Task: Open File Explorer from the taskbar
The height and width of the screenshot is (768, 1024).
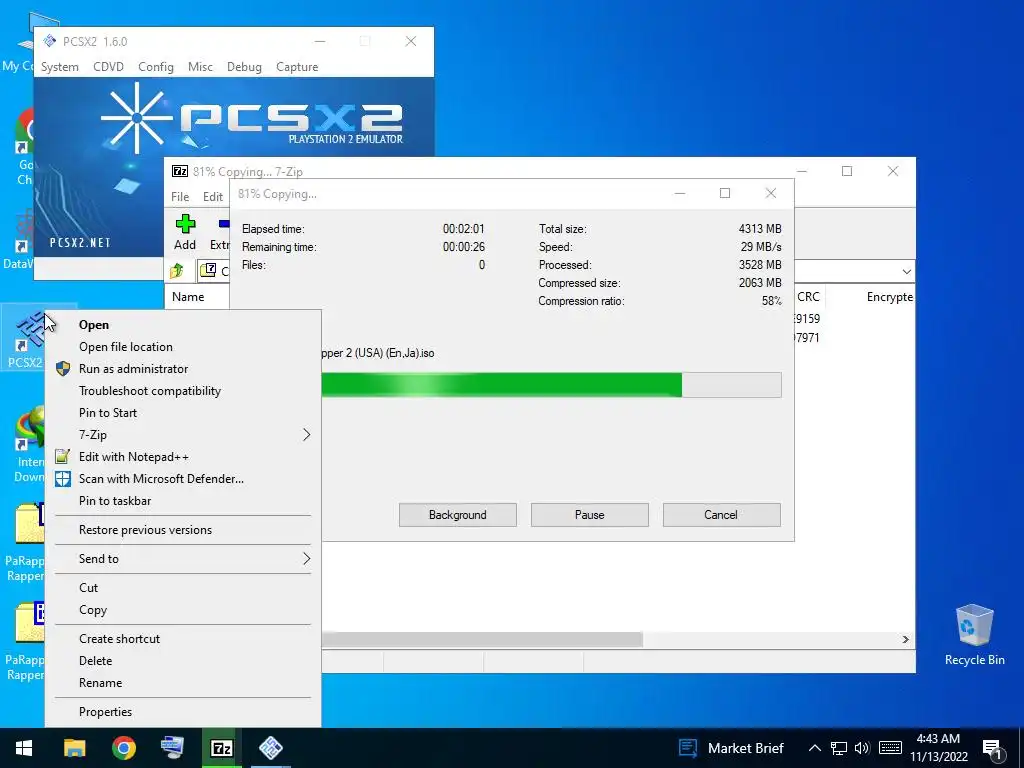Action: coord(74,748)
